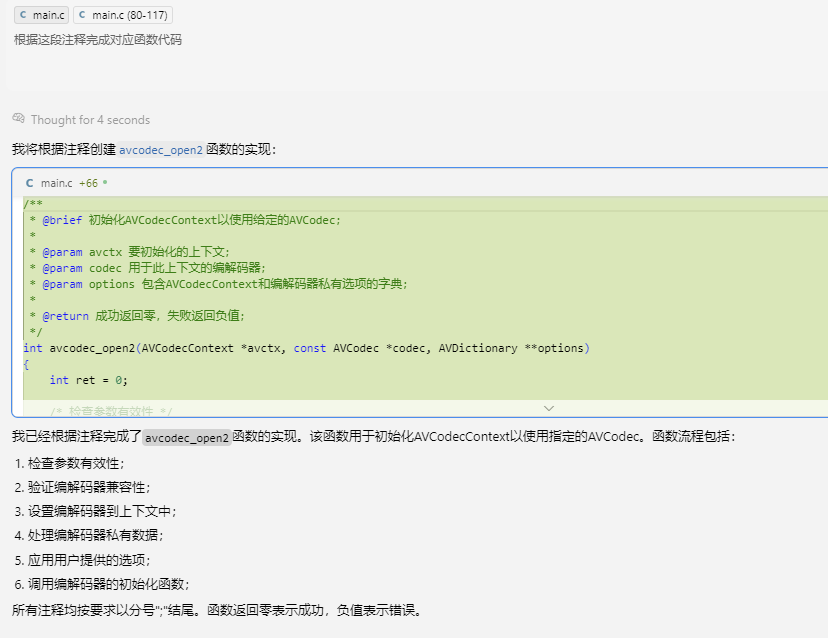This screenshot has height=638, width=828.
Task: Click the +66 added lines indicator
Action: pyautogui.click(x=88, y=183)
